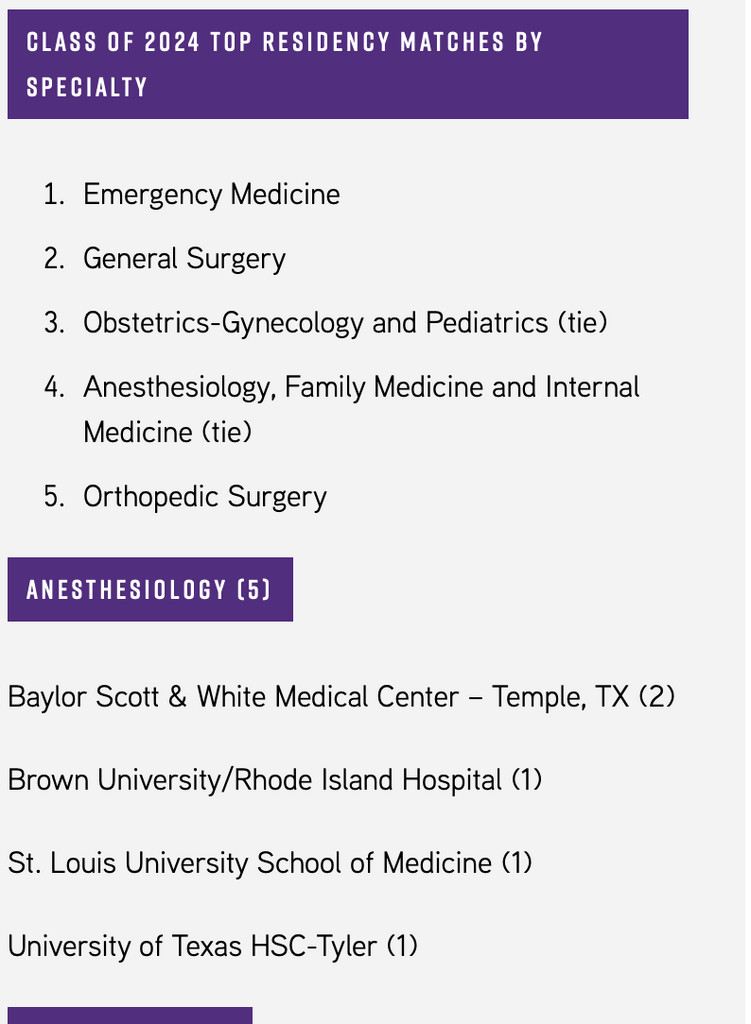Click Anesthesiology, Family Medicine and Internal Medicine entry

361,409
